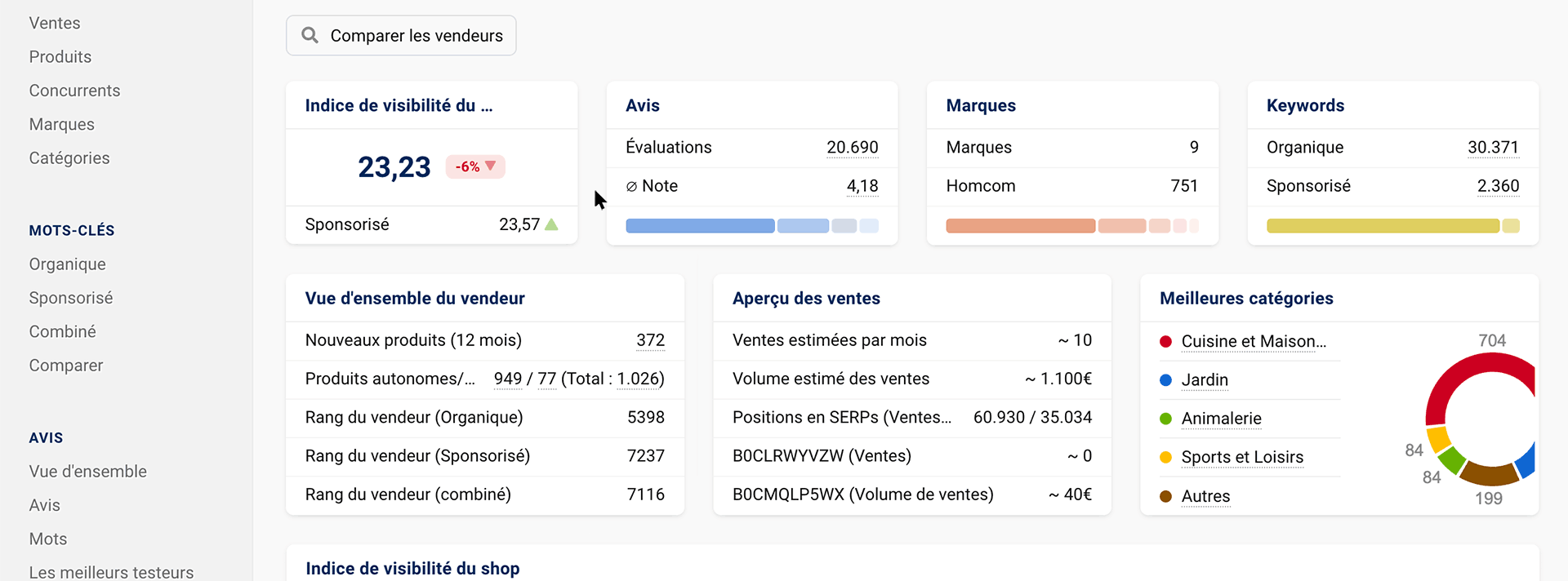This screenshot has width=1568, height=581.
Task: Go to Catégories in sidebar
Action: click(69, 158)
